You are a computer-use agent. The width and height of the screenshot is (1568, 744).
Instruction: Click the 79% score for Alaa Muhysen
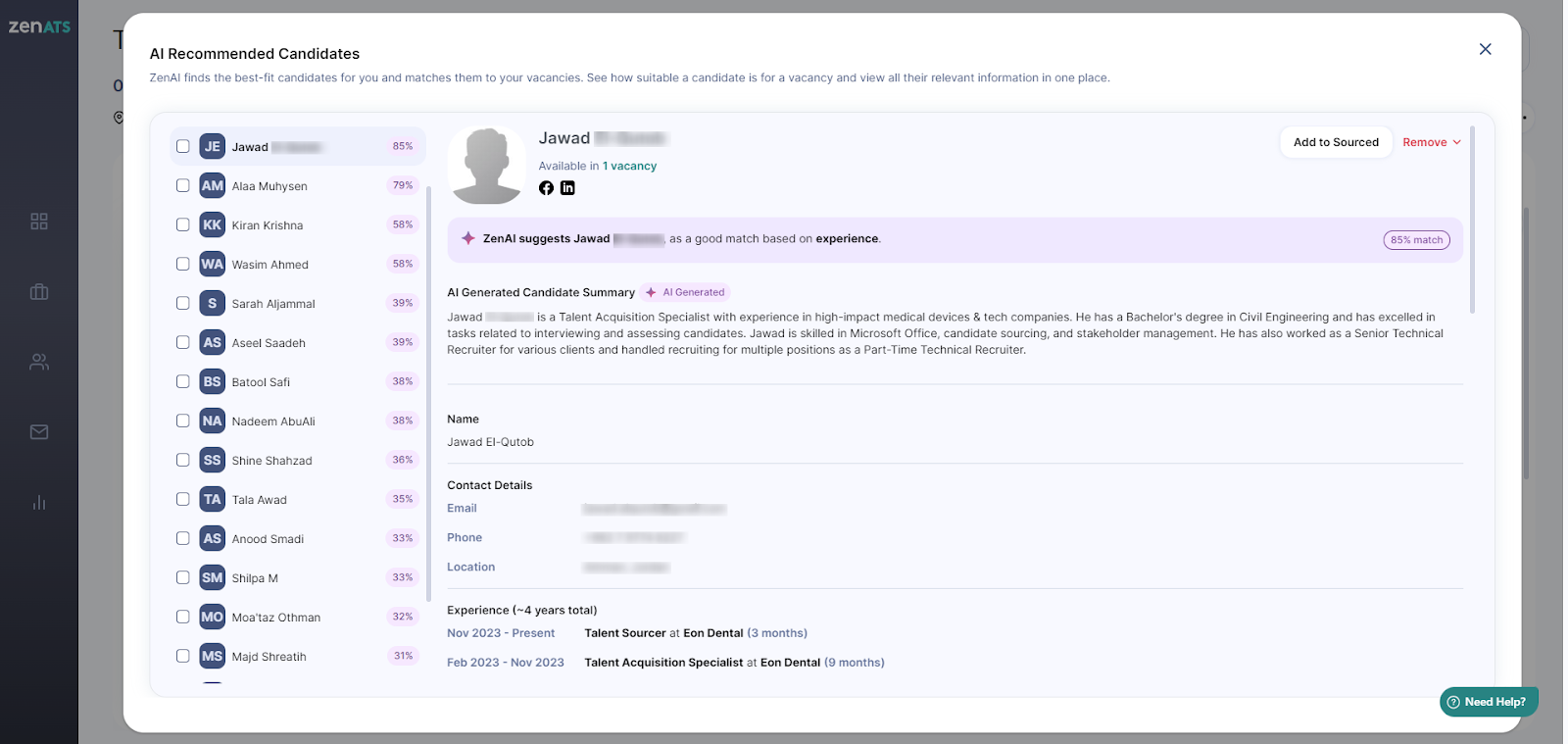(x=403, y=185)
